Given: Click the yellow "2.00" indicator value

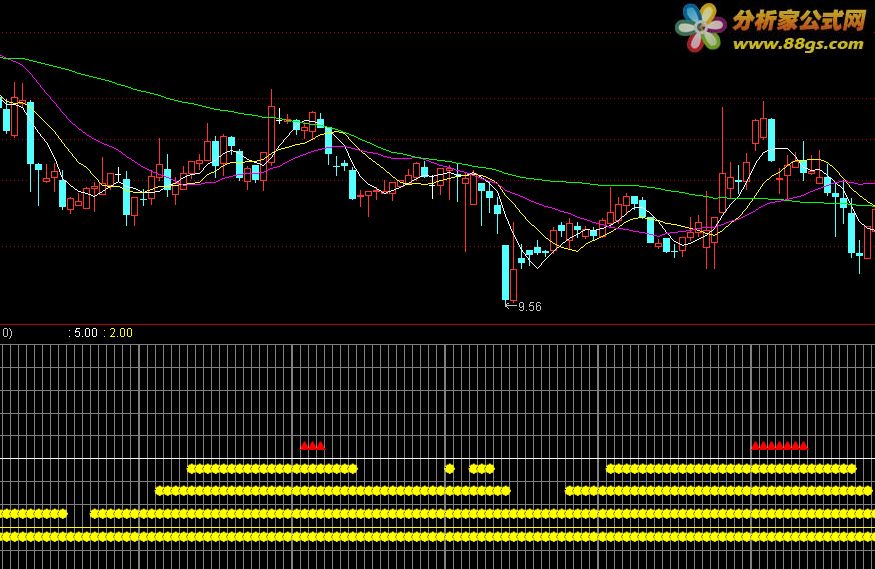Looking at the screenshot, I should tap(121, 333).
